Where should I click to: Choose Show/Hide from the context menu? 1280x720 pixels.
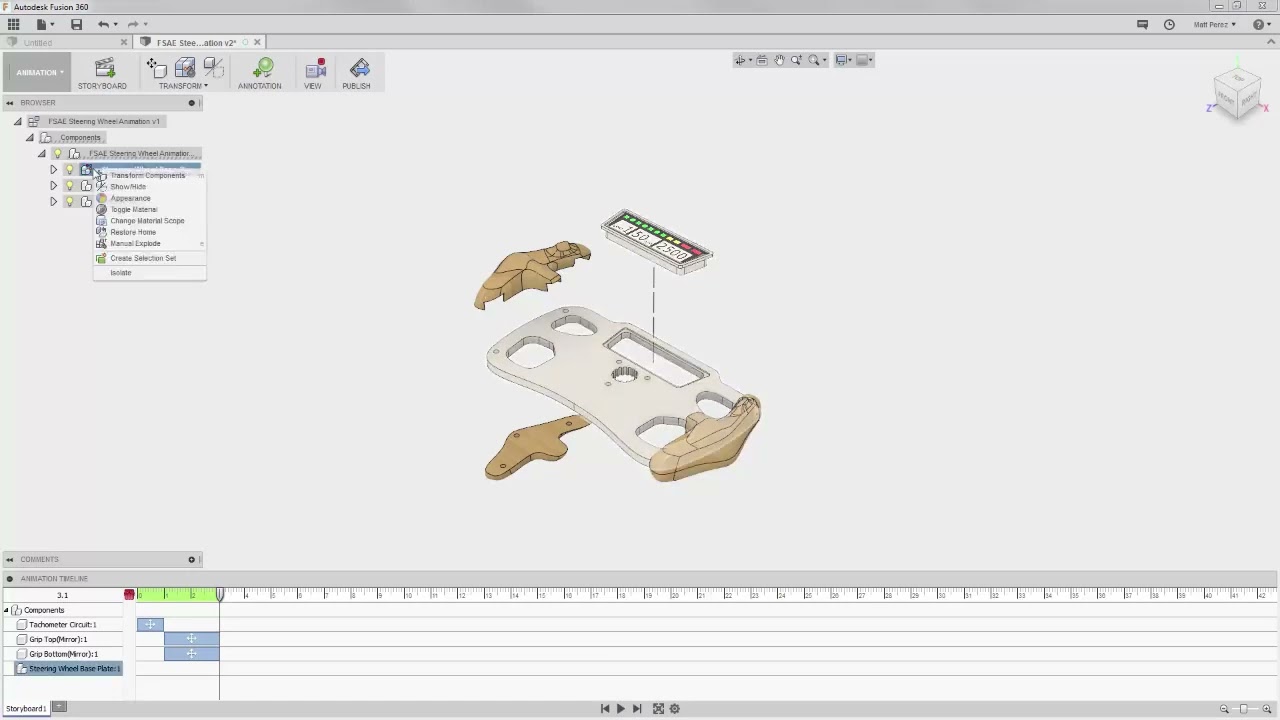click(x=128, y=187)
